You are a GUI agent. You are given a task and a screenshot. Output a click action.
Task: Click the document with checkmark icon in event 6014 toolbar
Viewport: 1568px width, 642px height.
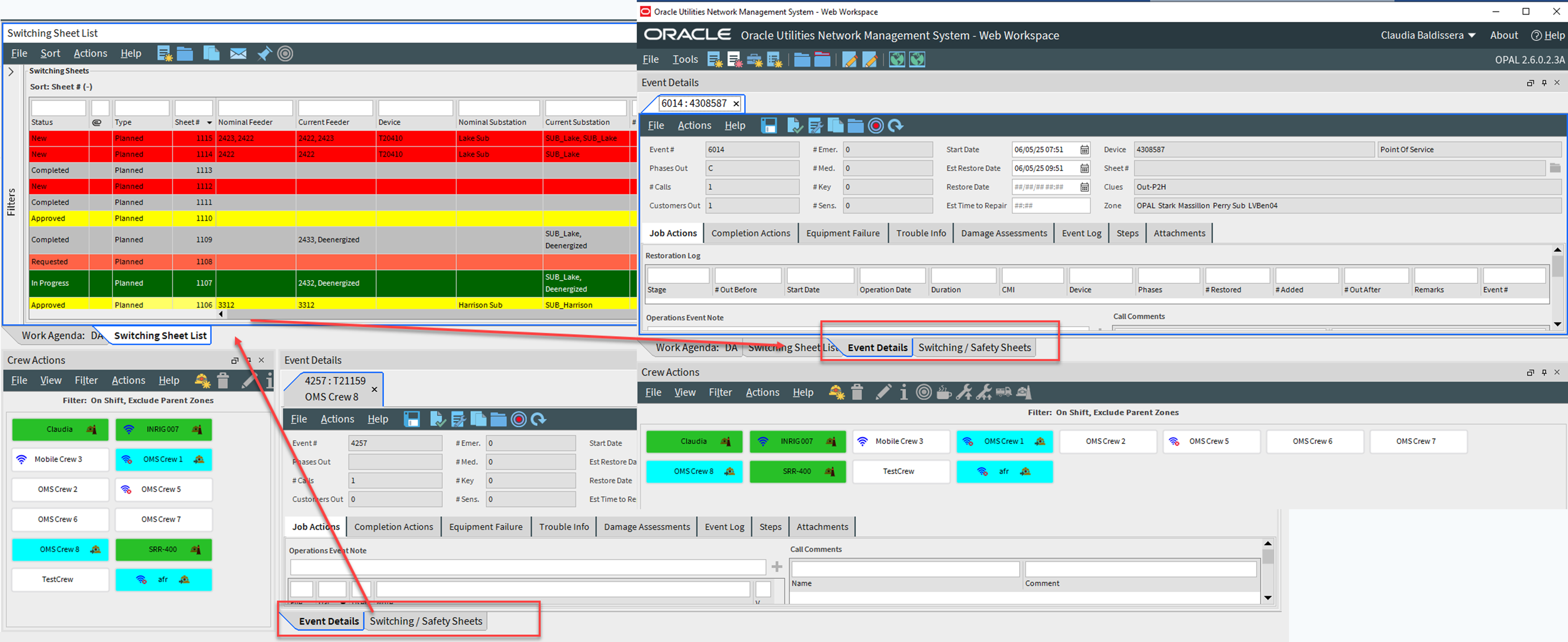click(x=795, y=126)
